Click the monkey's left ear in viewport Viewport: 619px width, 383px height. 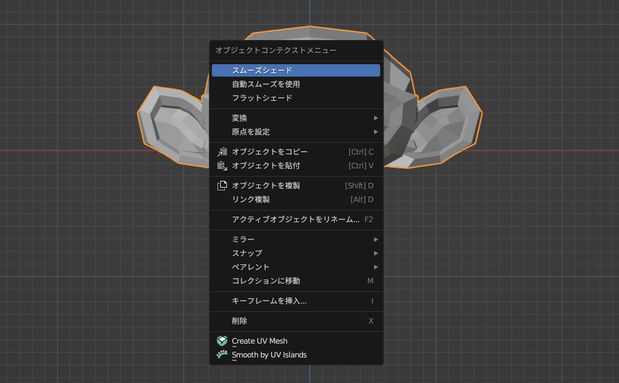(174, 126)
